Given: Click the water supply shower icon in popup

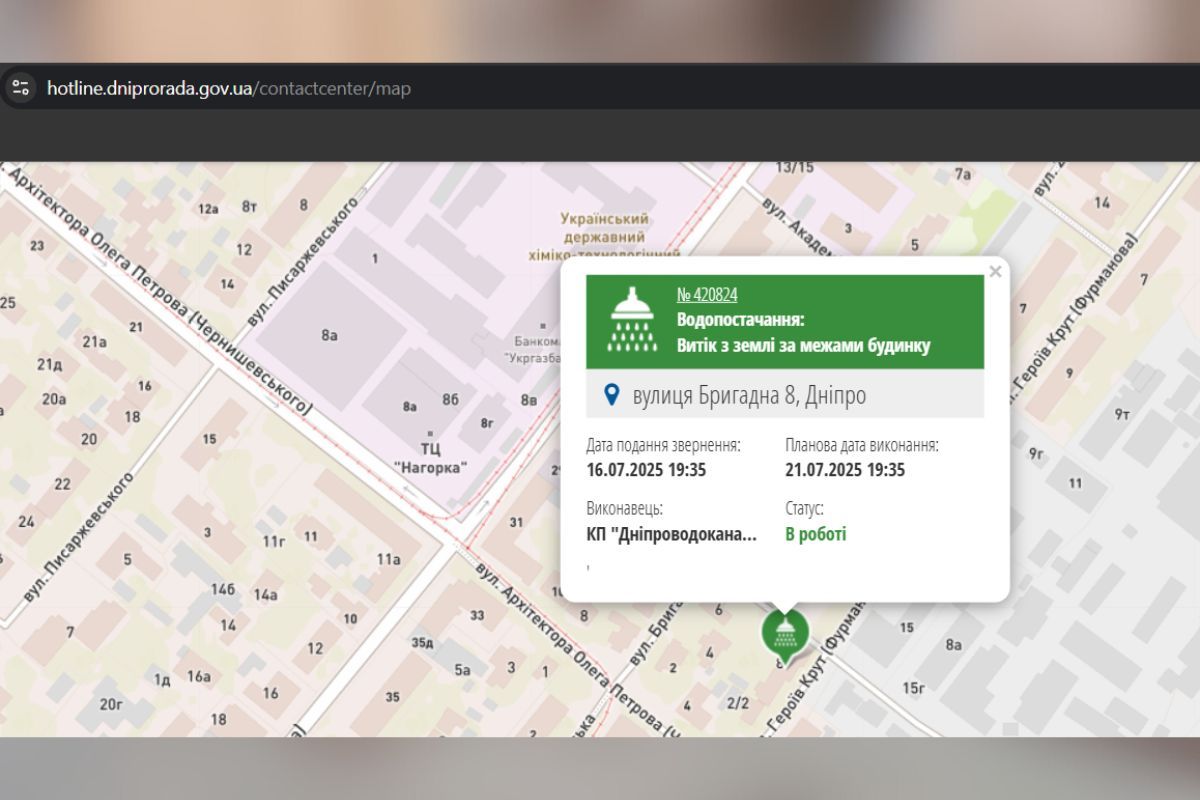Looking at the screenshot, I should (632, 321).
